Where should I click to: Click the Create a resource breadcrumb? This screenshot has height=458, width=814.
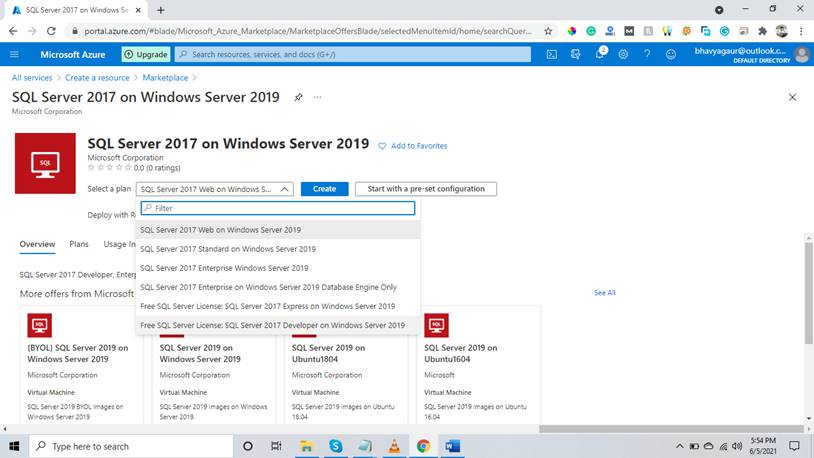point(97,78)
